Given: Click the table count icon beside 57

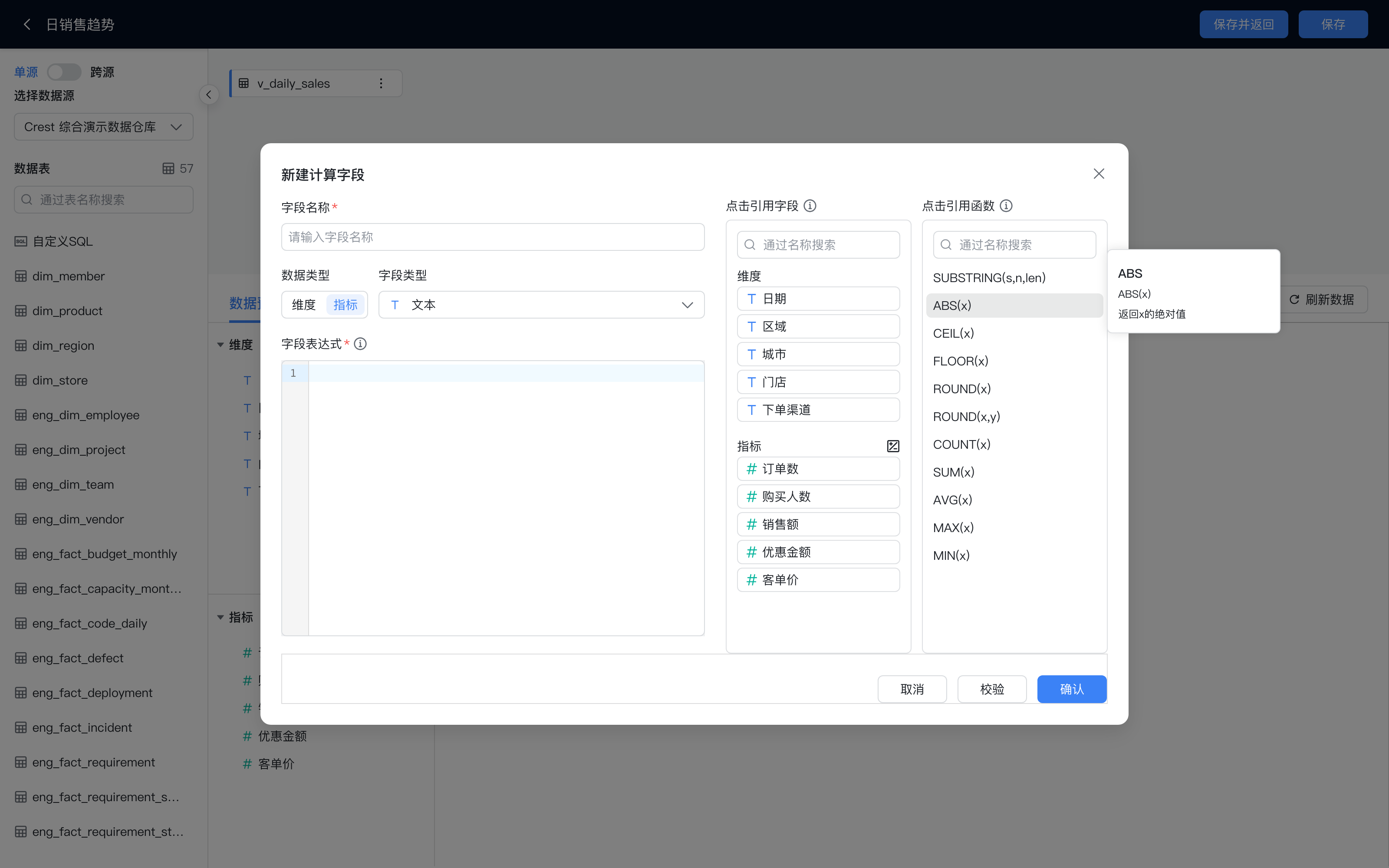Looking at the screenshot, I should pyautogui.click(x=168, y=168).
